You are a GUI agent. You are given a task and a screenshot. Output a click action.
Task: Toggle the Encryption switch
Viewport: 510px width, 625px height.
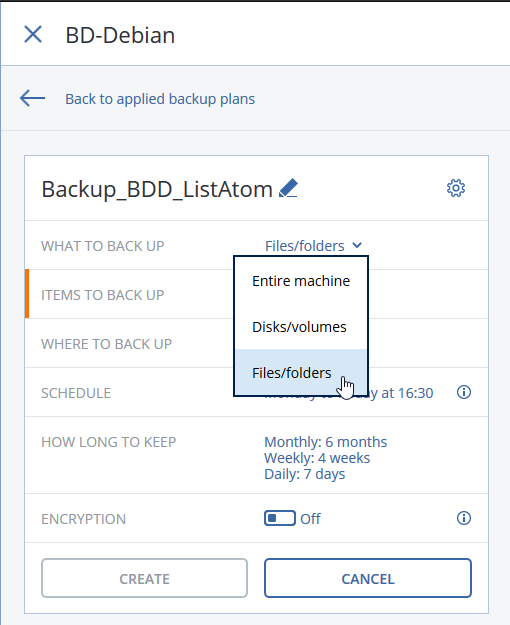click(280, 518)
